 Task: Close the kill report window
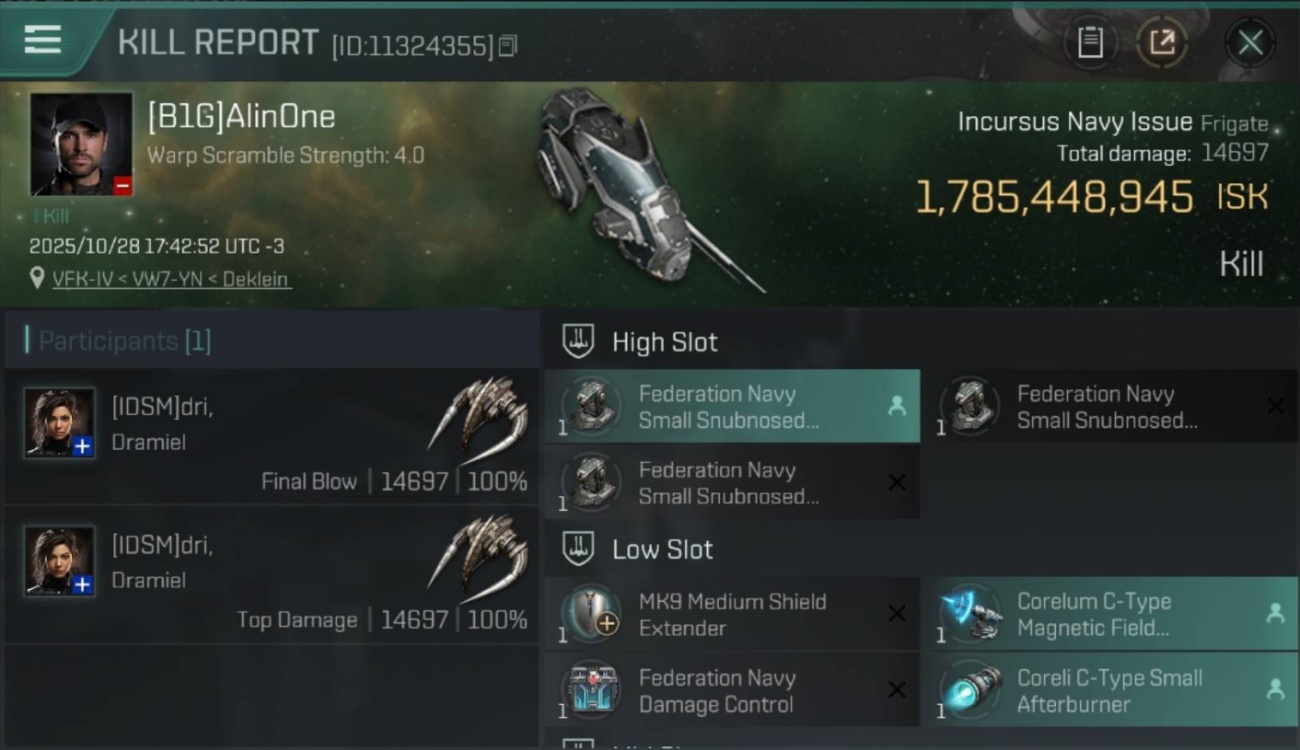pos(1250,42)
